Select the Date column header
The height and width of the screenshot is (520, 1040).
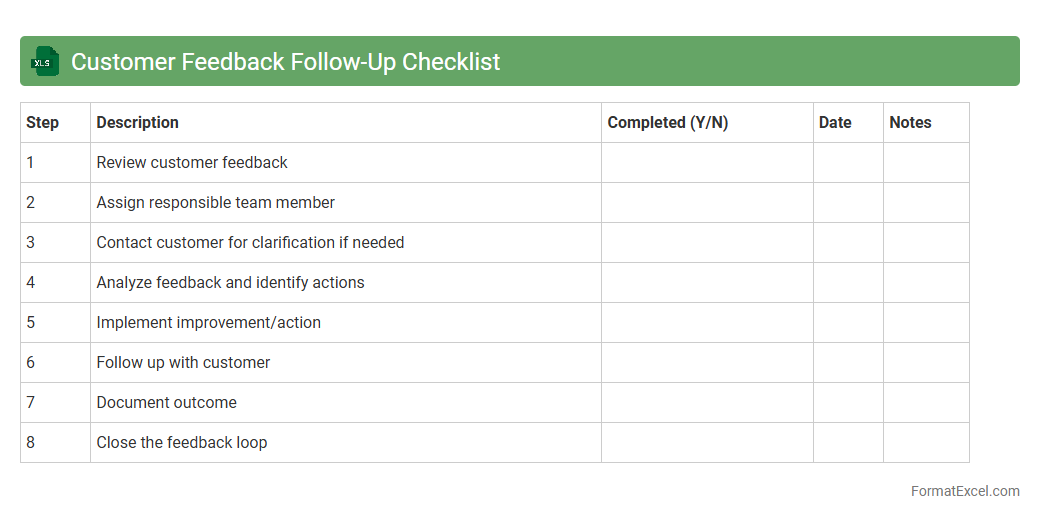(x=835, y=123)
